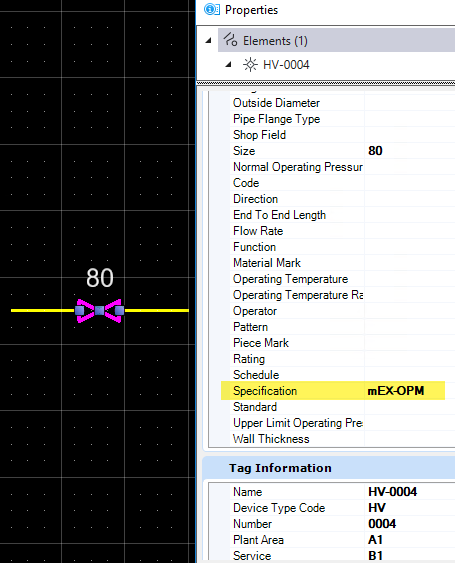Click the 80 size label above valve
This screenshot has height=563, width=455.
tap(100, 278)
